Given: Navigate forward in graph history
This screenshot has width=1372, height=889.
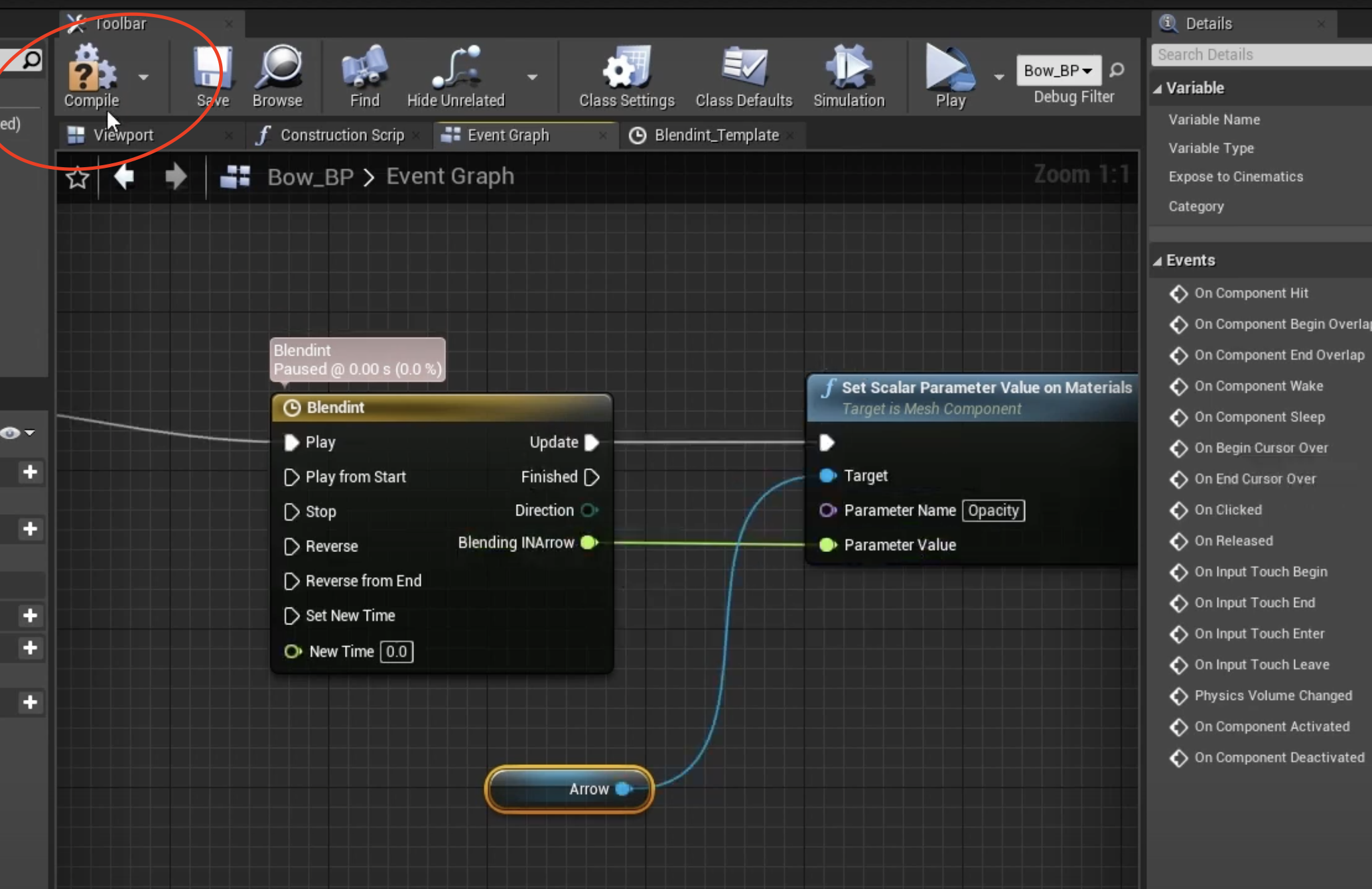Looking at the screenshot, I should 176,176.
